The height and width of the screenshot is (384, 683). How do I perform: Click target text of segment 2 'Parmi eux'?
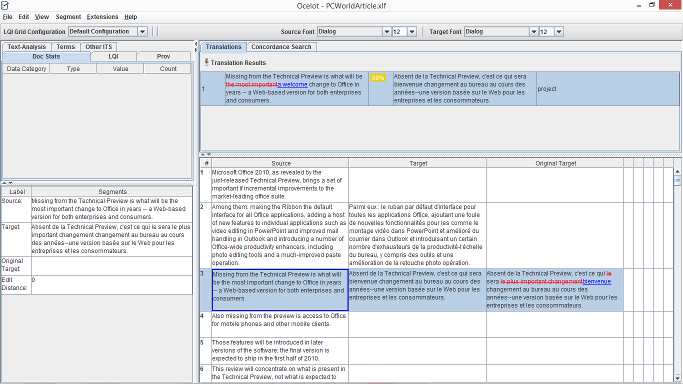pyautogui.click(x=417, y=235)
